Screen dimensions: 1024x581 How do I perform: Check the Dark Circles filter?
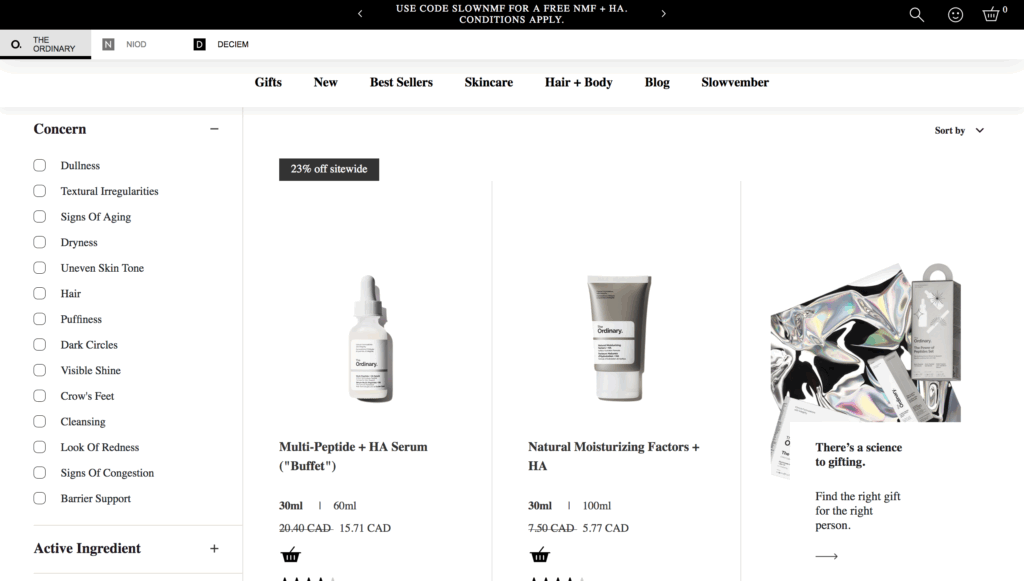40,345
